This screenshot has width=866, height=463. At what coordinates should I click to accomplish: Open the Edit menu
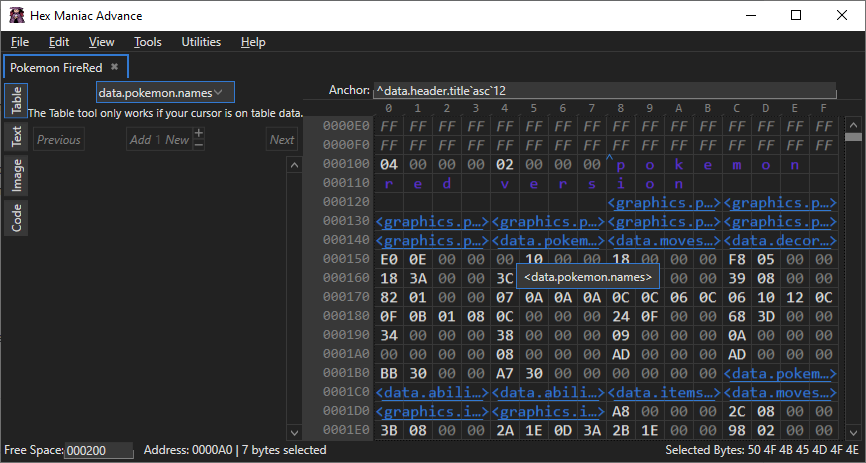pos(59,42)
